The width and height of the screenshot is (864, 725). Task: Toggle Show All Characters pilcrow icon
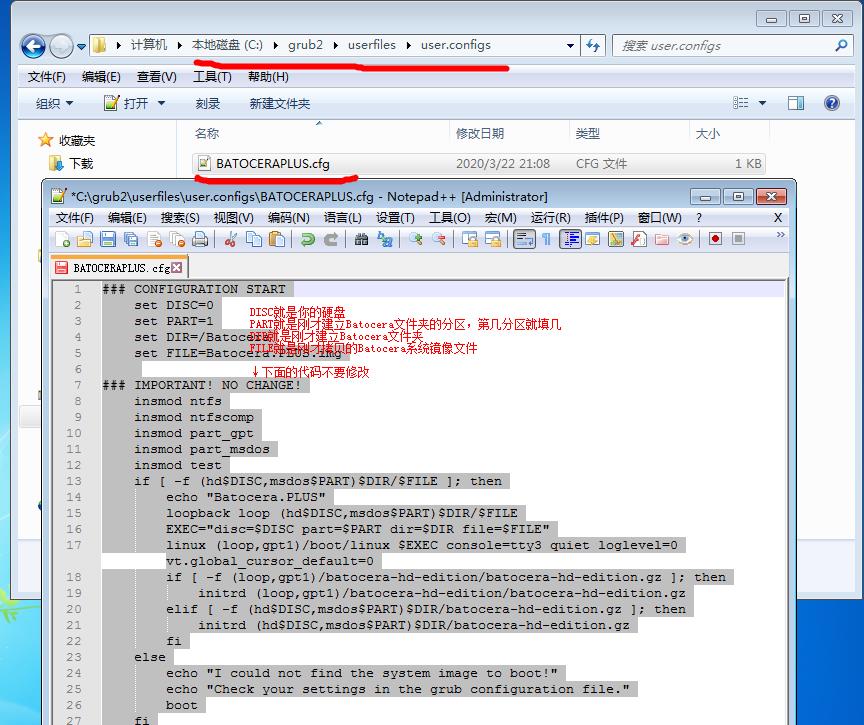click(547, 239)
